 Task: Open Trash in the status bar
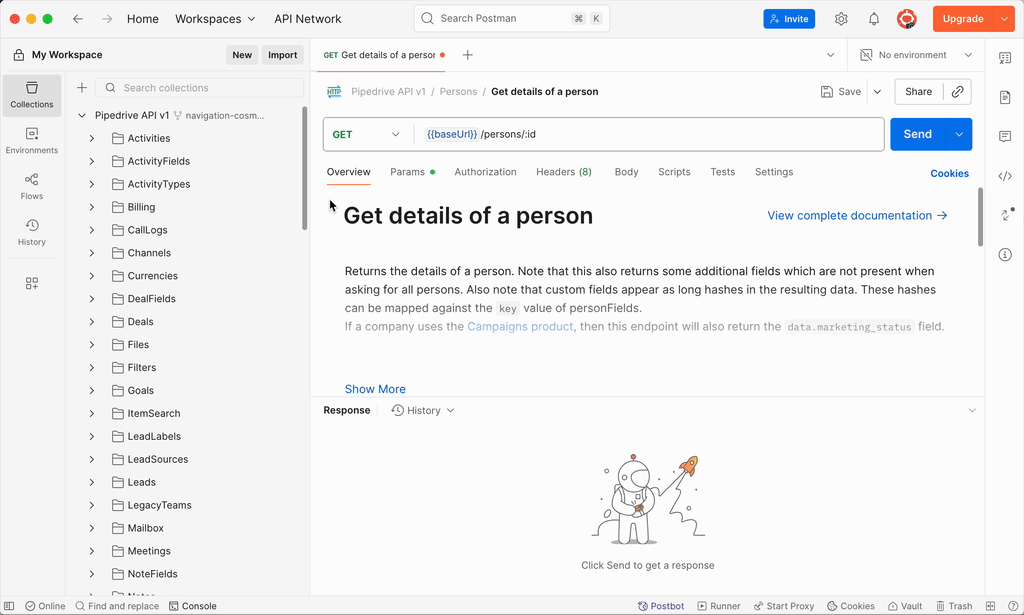pos(954,606)
